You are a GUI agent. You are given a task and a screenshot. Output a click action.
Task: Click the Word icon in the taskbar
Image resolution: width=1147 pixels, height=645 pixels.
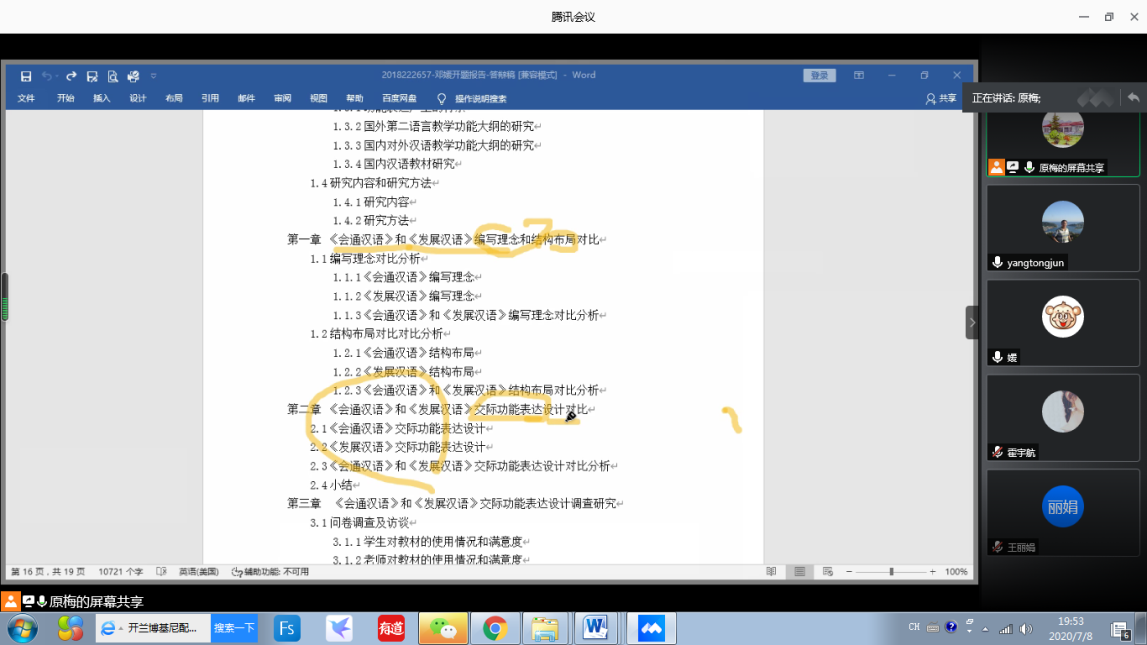[597, 628]
